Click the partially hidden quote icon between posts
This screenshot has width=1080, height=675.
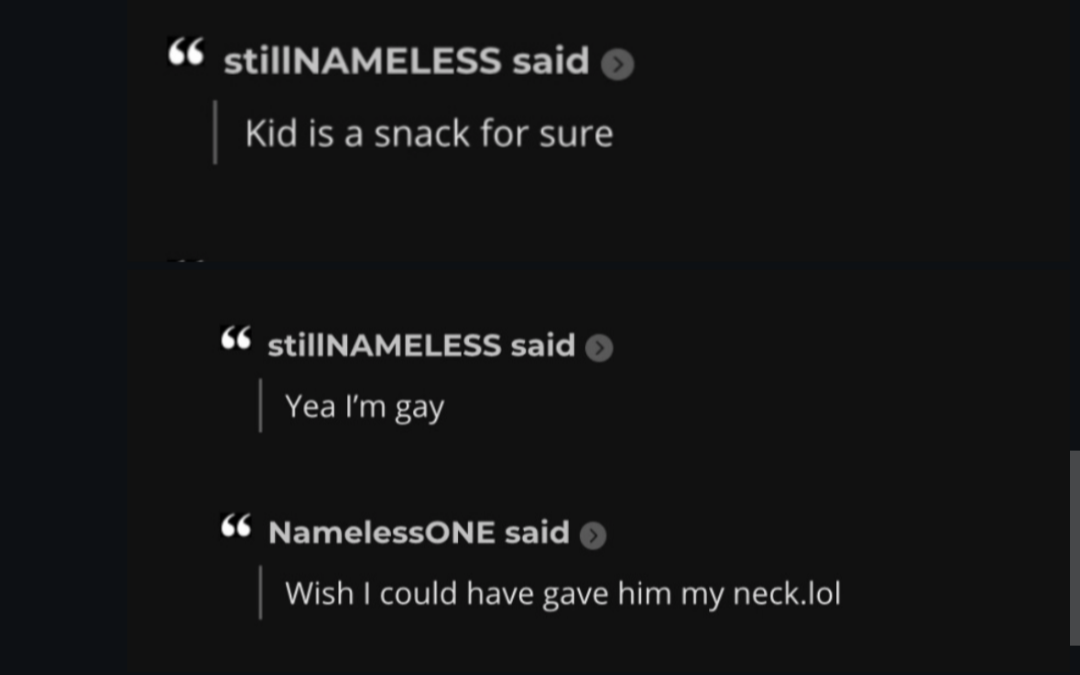186,261
